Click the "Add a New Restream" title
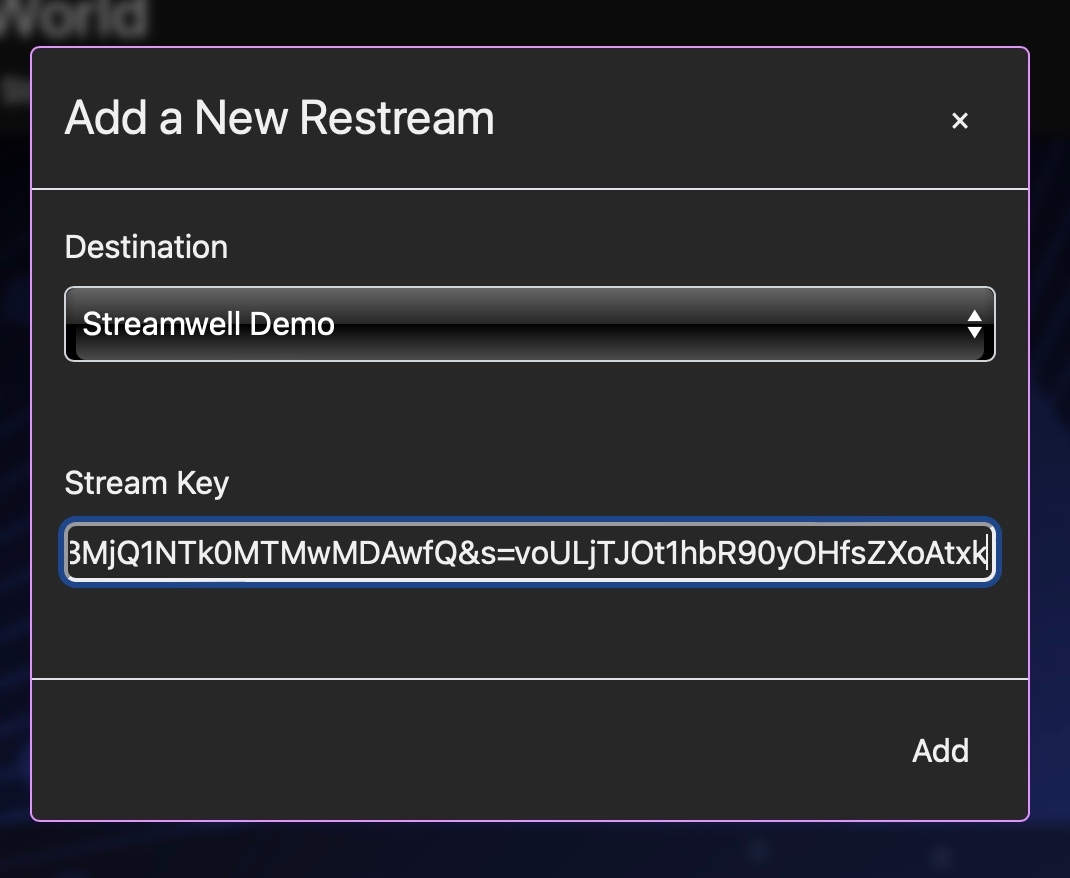This screenshot has height=878, width=1070. 279,118
